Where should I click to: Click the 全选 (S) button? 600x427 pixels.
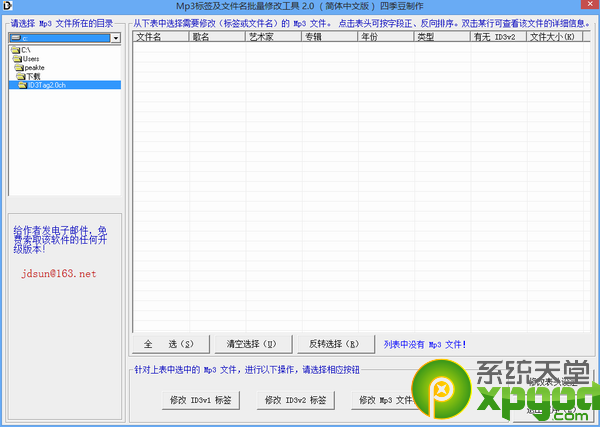(169, 345)
